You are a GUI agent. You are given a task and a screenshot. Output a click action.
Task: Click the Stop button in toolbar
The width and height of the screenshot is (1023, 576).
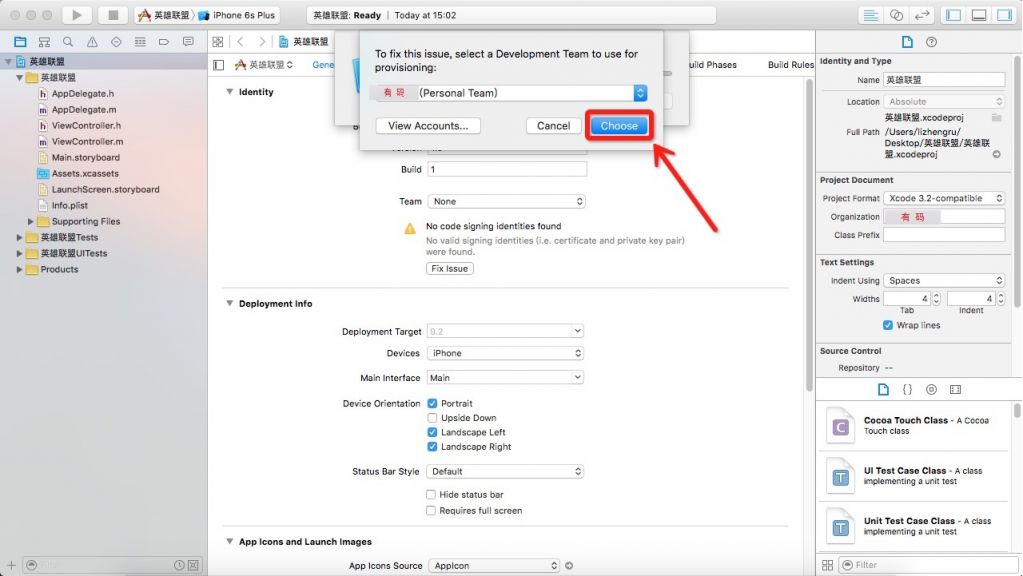(112, 15)
